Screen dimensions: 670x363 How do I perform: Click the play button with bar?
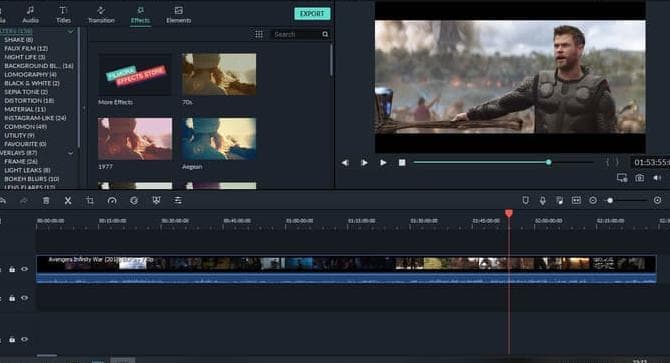364,163
